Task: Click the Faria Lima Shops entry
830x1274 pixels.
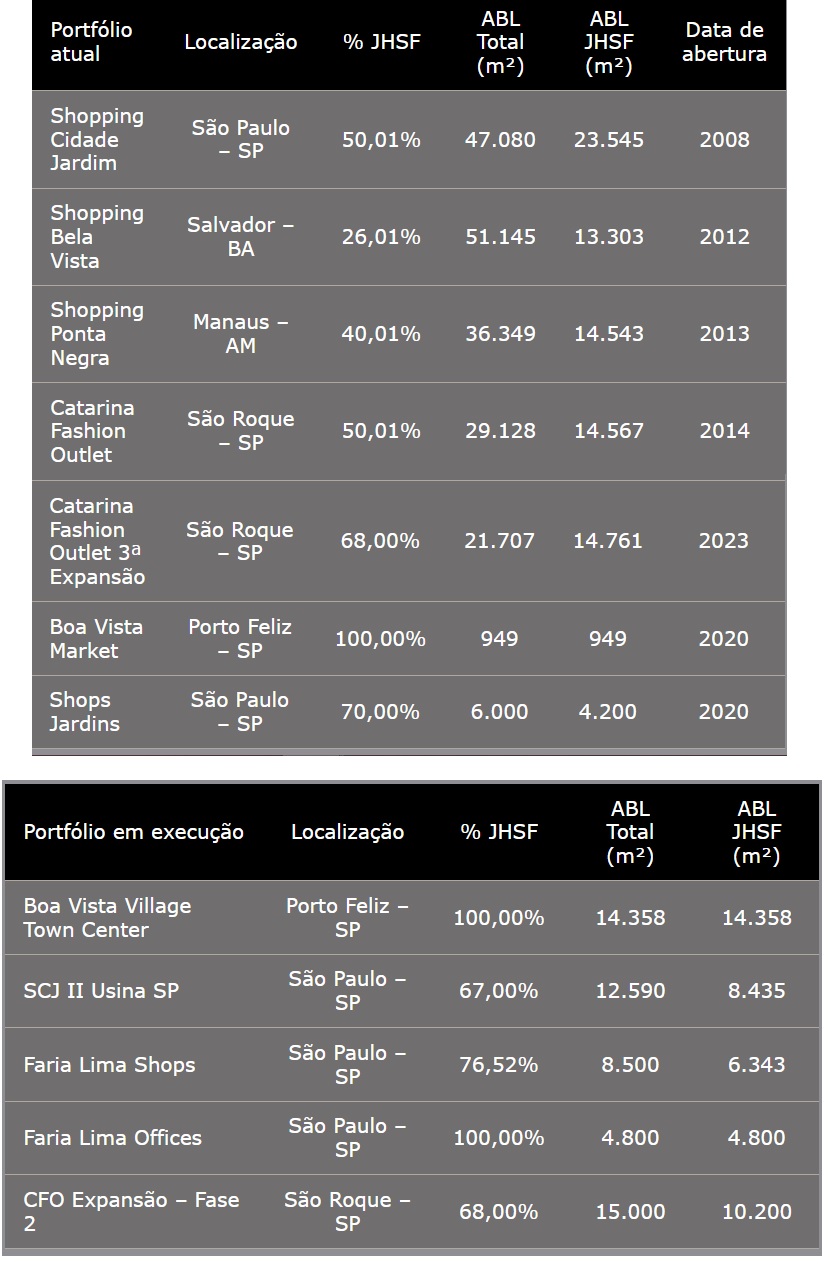Action: click(x=110, y=1065)
